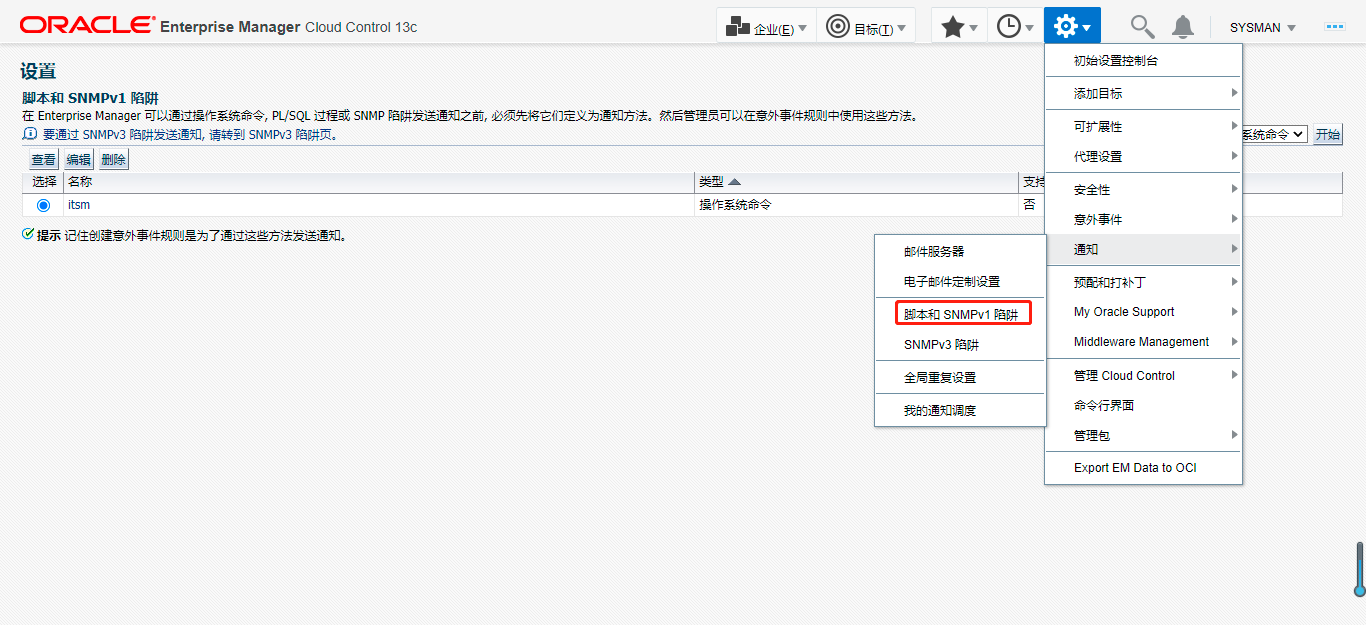Click the 选择 column header

44,182
